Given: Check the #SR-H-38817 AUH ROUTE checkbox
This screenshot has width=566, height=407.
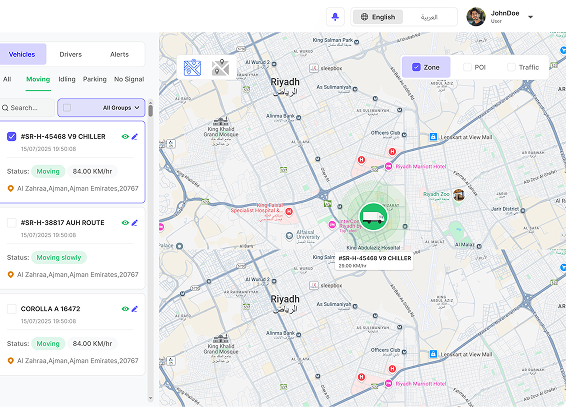Looking at the screenshot, I should 12,223.
